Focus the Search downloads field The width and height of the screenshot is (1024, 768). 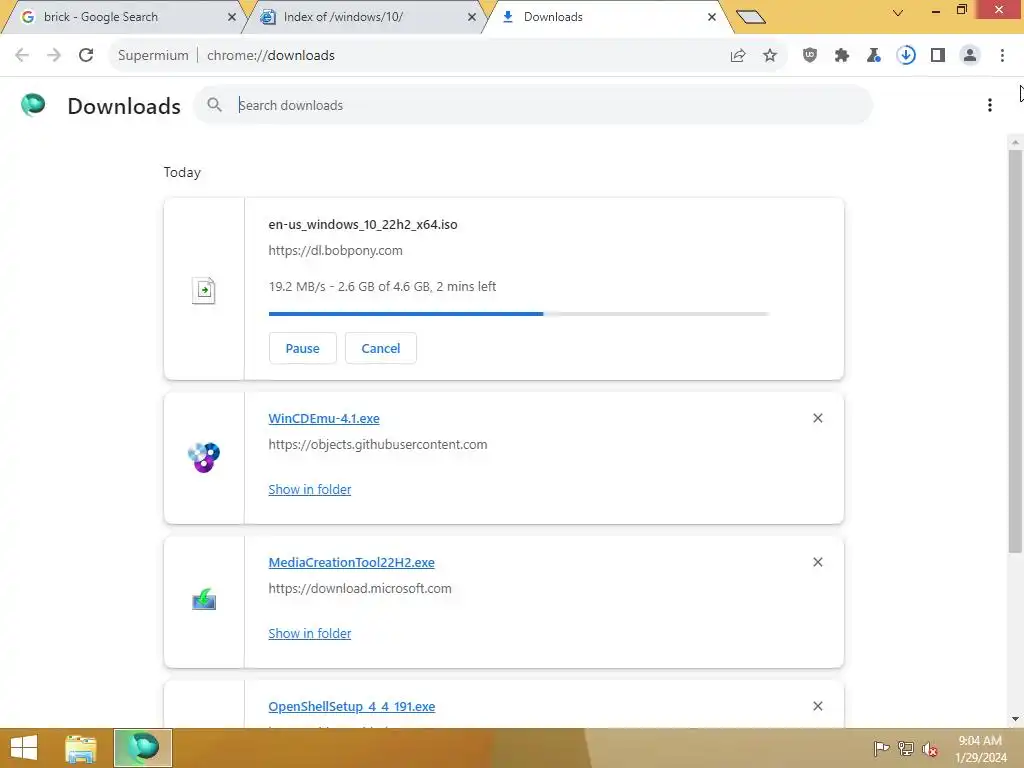[533, 105]
